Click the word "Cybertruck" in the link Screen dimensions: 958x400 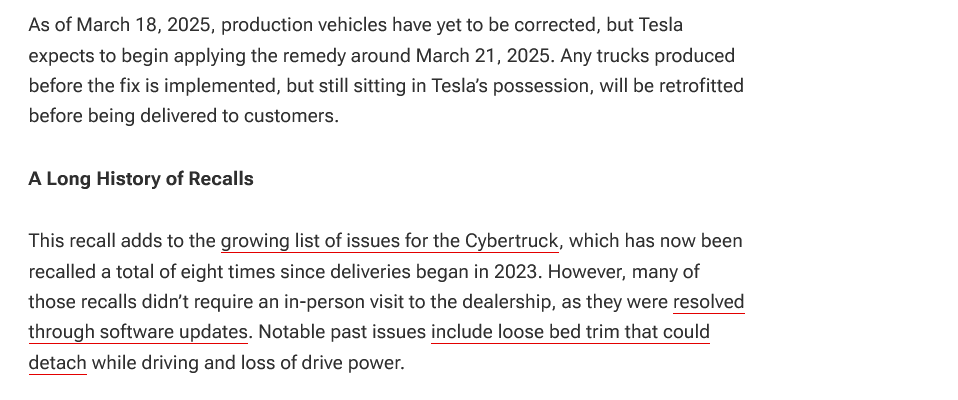tap(511, 241)
